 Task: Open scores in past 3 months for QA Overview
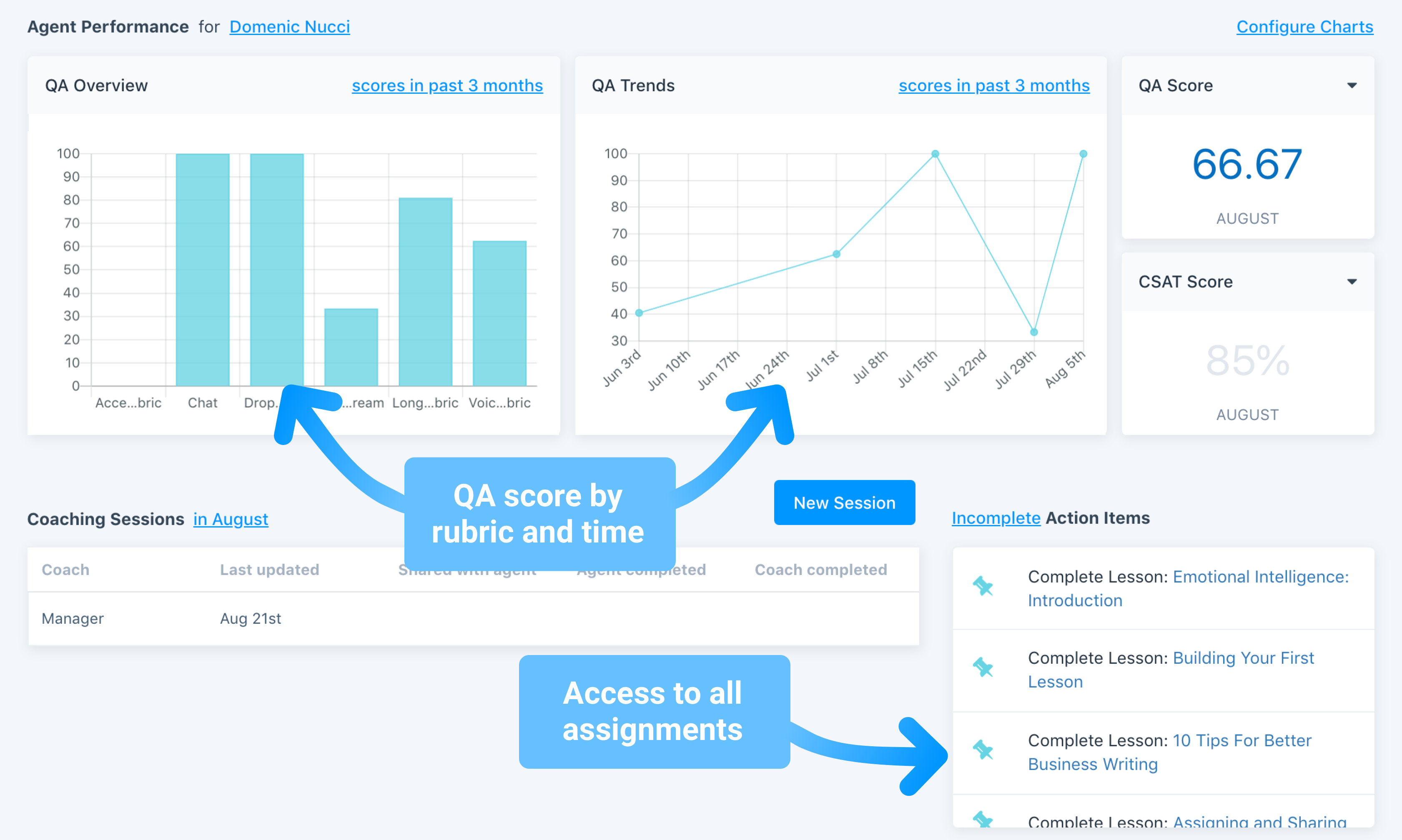pos(447,85)
